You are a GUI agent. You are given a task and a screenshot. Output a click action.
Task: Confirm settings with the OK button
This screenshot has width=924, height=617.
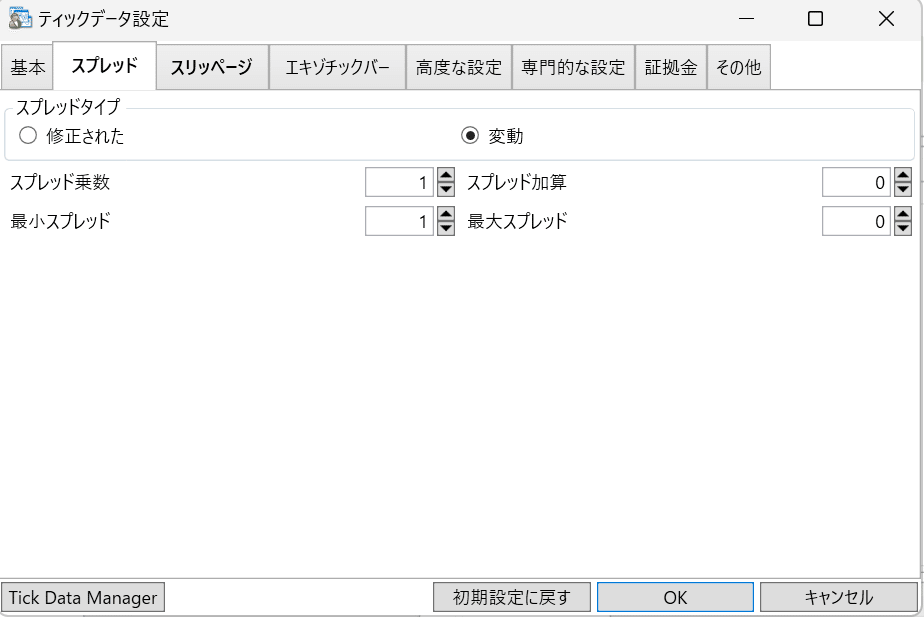675,596
